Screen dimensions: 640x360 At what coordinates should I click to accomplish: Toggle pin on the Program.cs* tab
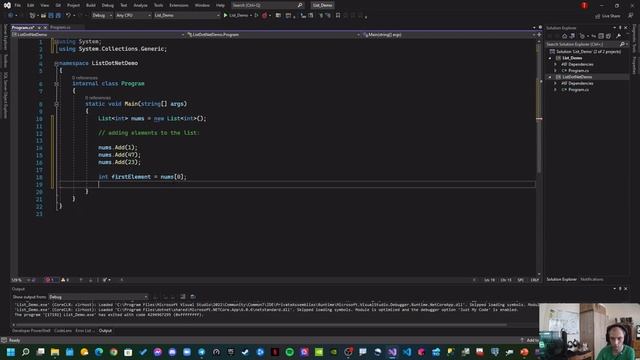coord(39,27)
